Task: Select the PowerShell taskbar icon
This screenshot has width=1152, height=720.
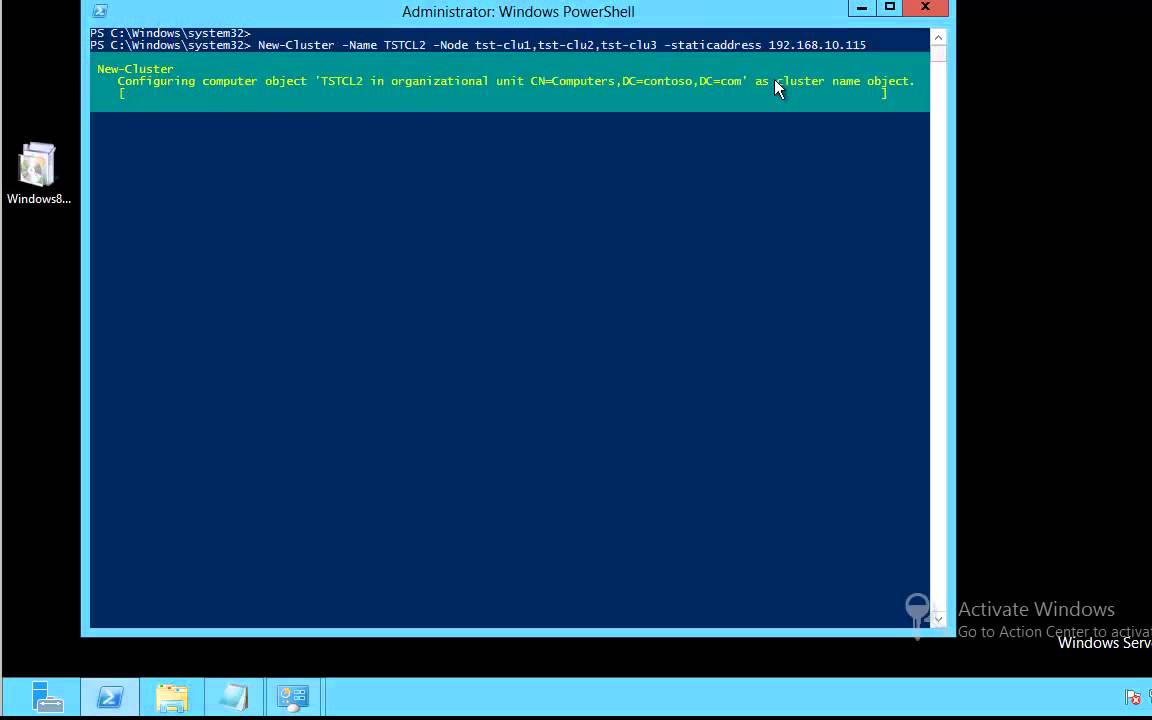Action: [x=109, y=696]
